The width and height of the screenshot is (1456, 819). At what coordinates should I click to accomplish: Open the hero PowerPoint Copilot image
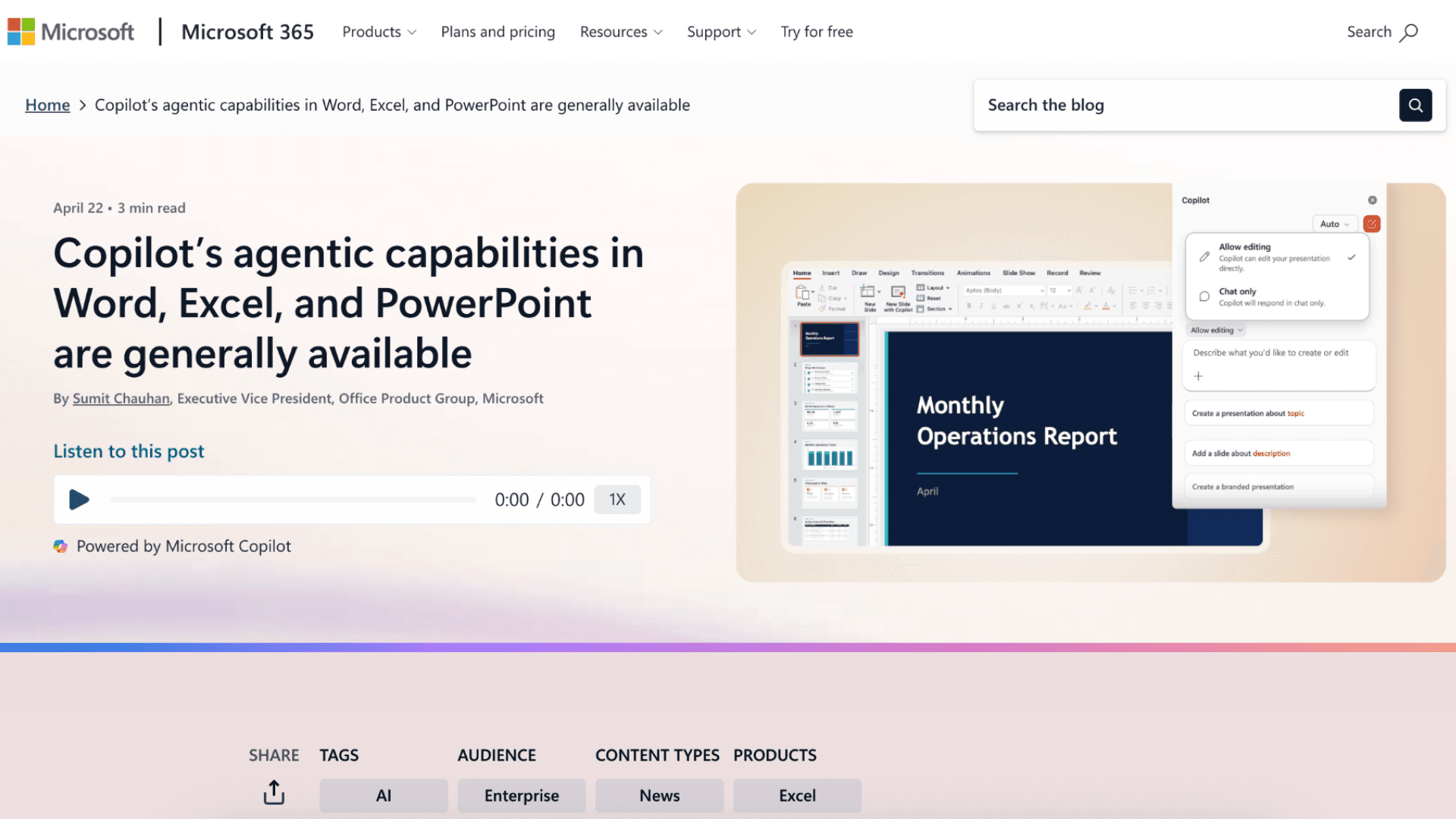(x=1090, y=382)
